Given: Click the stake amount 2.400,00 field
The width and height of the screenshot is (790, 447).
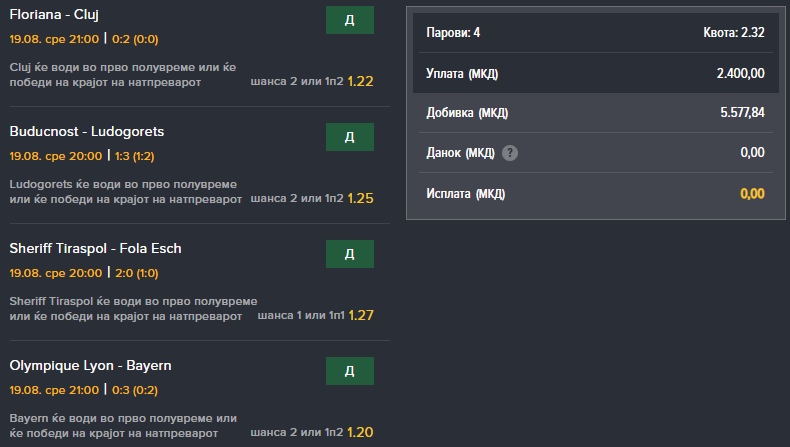Looking at the screenshot, I should pos(740,73).
